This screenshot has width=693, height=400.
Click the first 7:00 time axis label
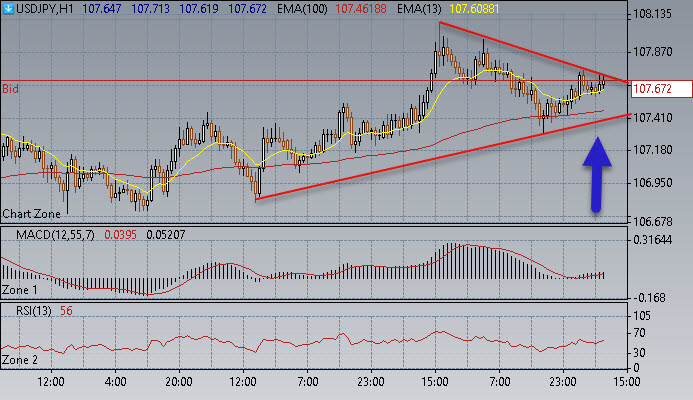tap(307, 381)
